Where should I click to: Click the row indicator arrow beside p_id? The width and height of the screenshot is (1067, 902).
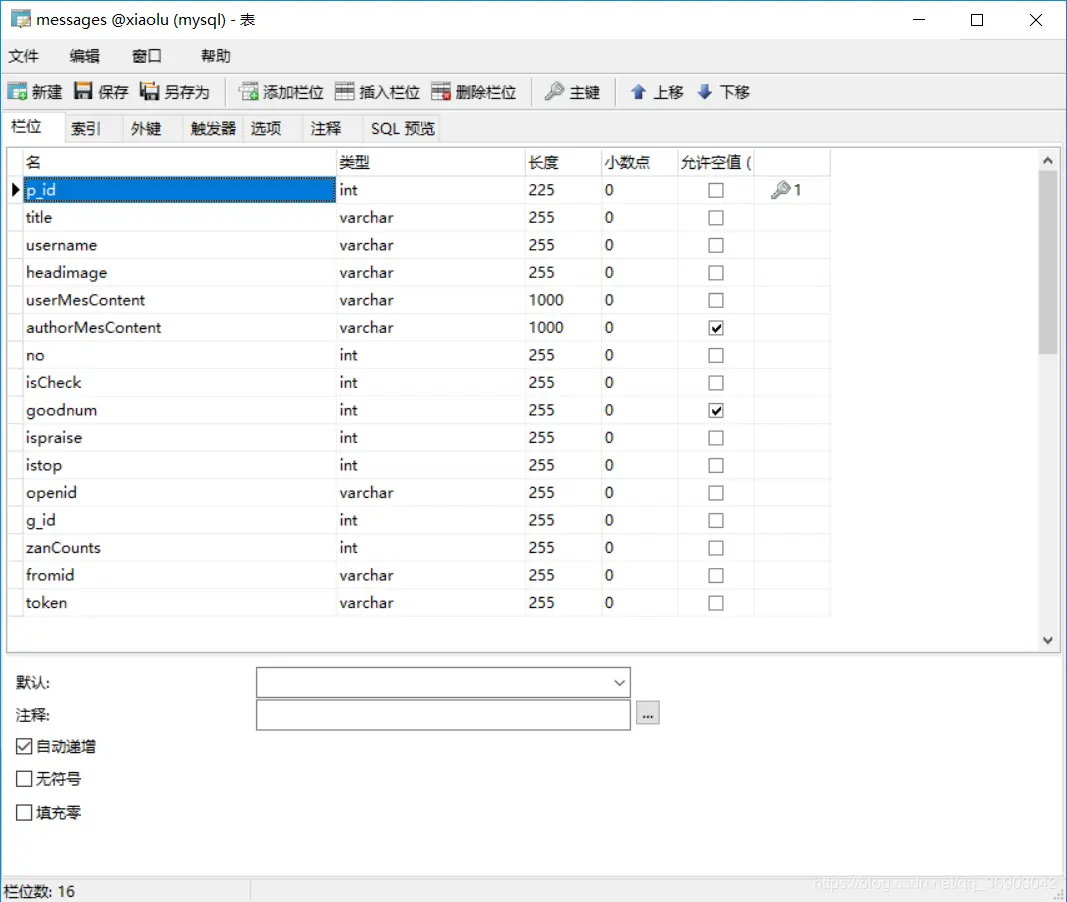click(15, 190)
